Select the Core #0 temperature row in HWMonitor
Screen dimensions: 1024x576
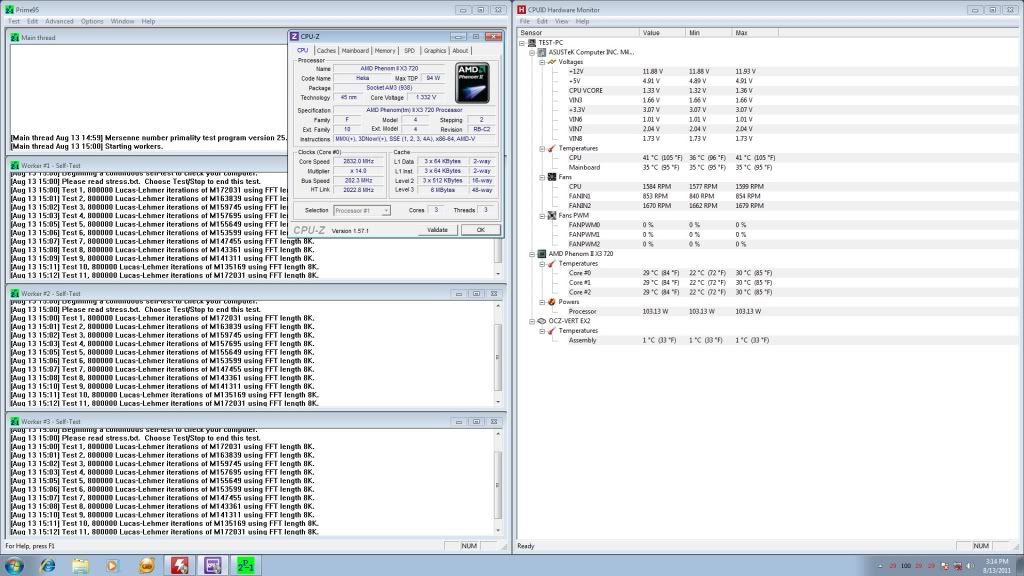[x=671, y=273]
